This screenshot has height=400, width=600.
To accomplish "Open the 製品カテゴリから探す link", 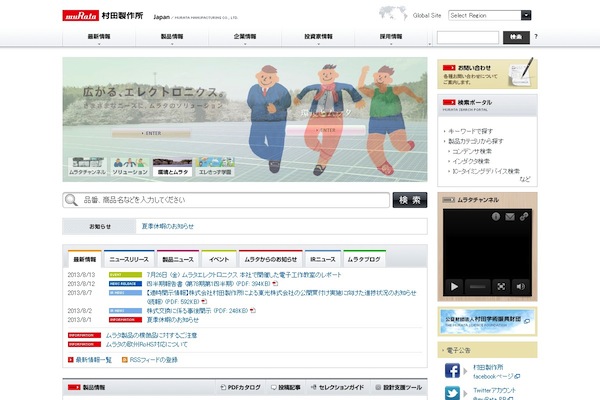I will (x=476, y=141).
